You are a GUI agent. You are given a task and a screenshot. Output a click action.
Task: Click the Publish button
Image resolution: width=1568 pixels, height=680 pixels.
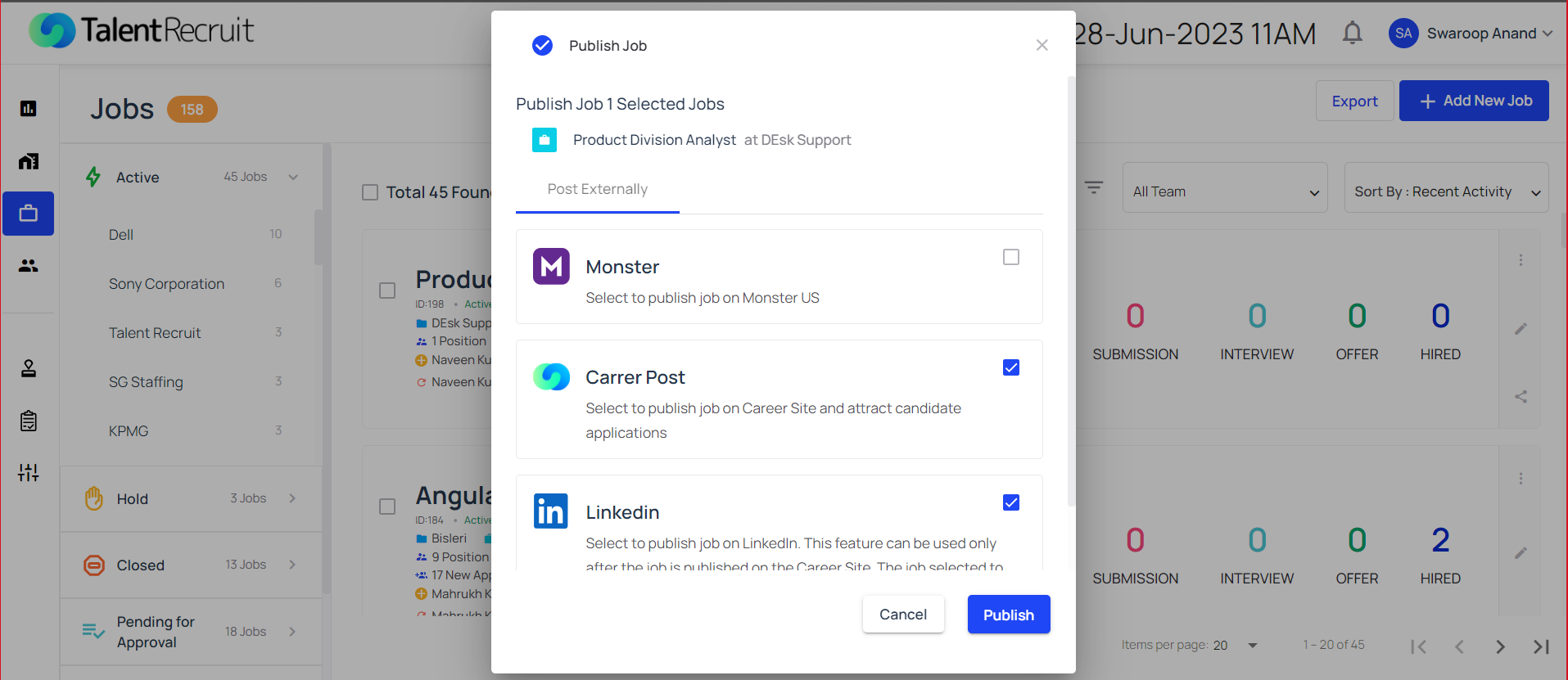1009,615
